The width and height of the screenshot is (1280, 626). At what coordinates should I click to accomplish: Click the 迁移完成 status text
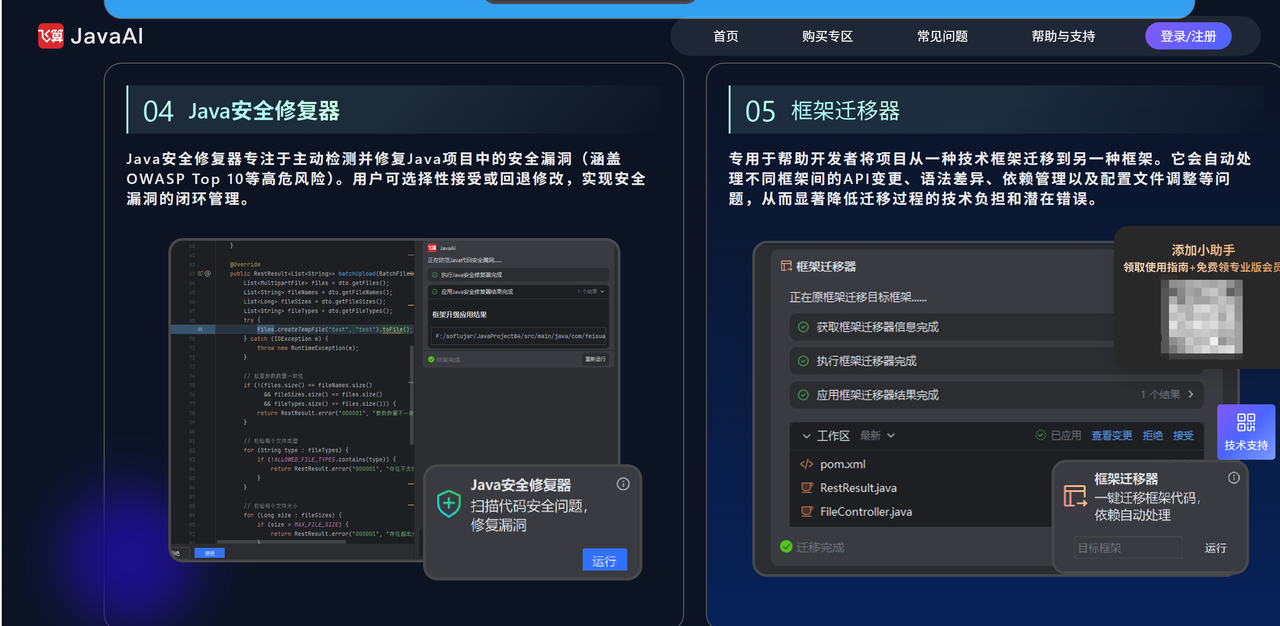(x=820, y=547)
